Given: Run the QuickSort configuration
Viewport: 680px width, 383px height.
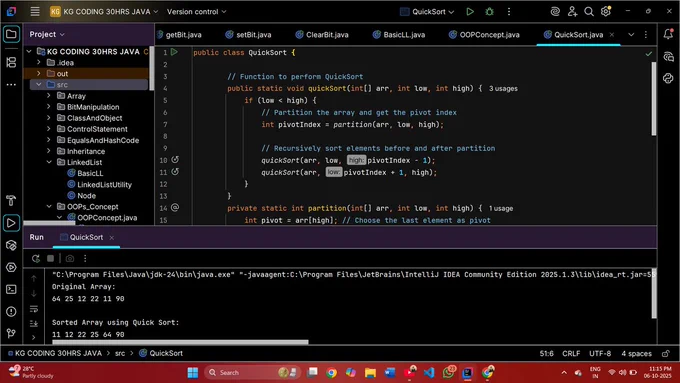Looking at the screenshot, I should 470,12.
